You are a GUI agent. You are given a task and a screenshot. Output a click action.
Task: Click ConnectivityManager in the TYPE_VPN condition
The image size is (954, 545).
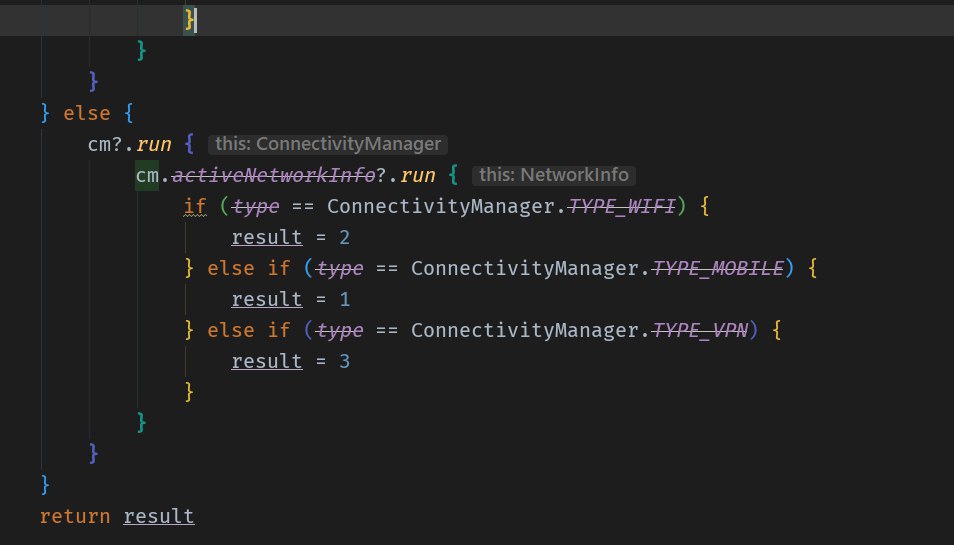[524, 330]
